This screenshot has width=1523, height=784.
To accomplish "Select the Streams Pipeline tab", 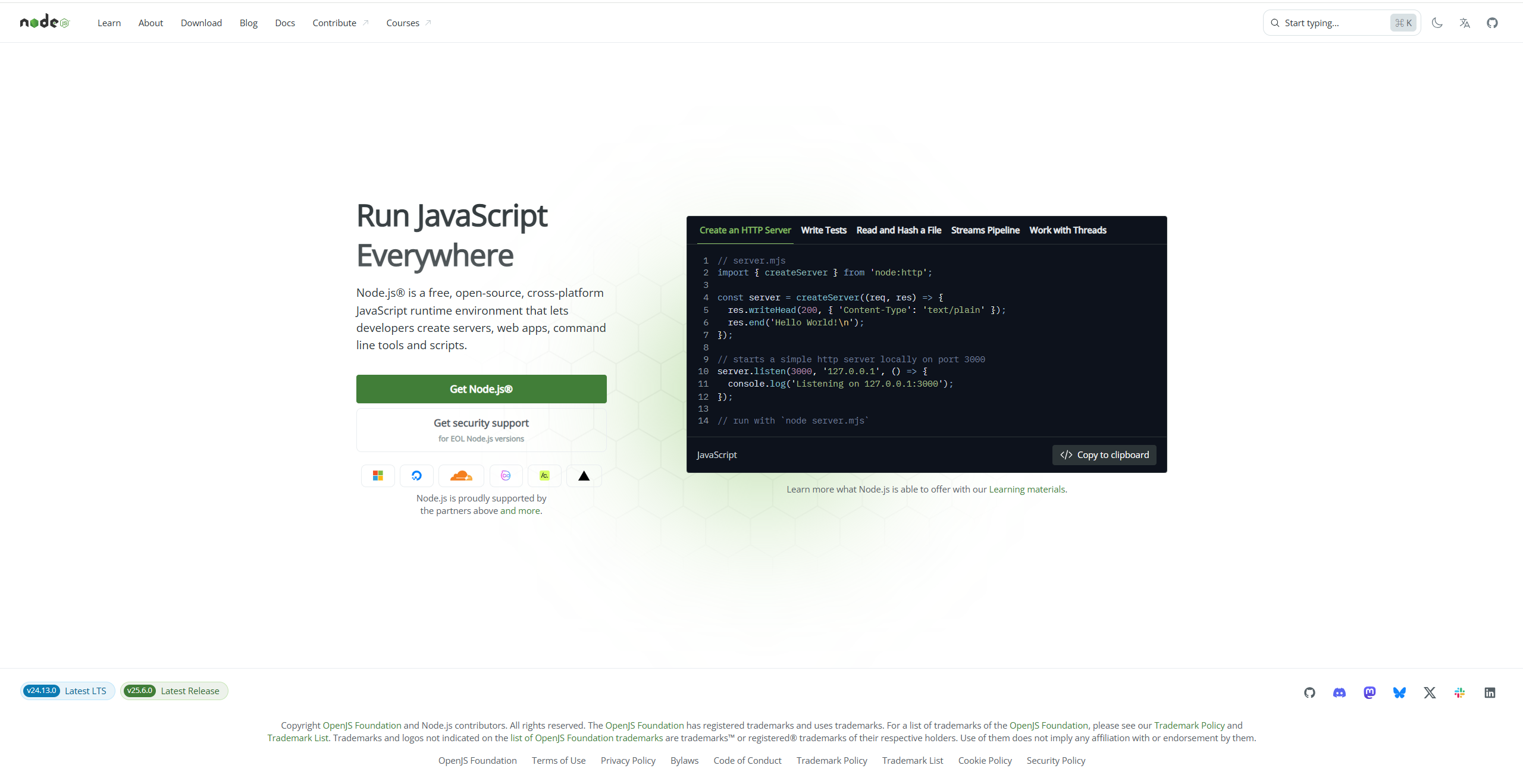I will coord(985,230).
